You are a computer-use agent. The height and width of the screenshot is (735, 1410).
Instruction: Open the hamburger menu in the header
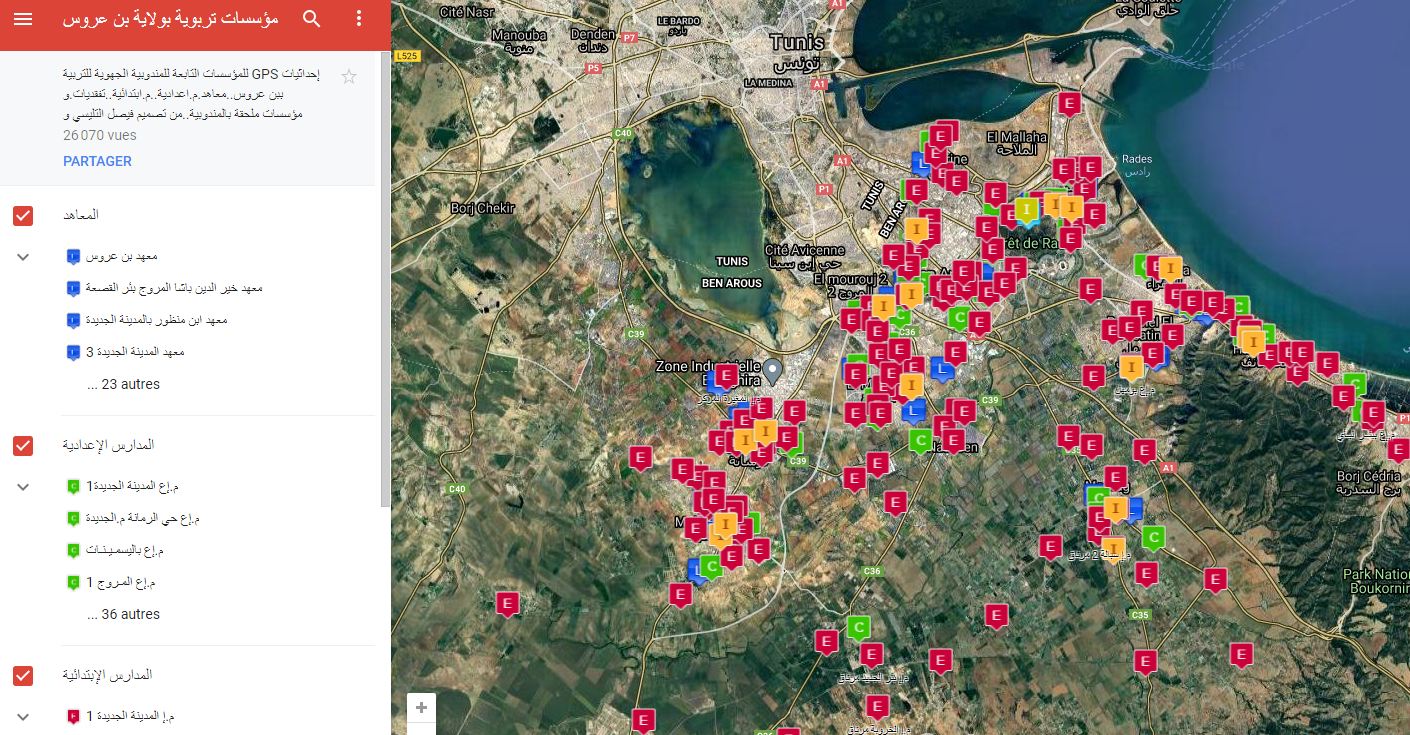click(x=23, y=20)
